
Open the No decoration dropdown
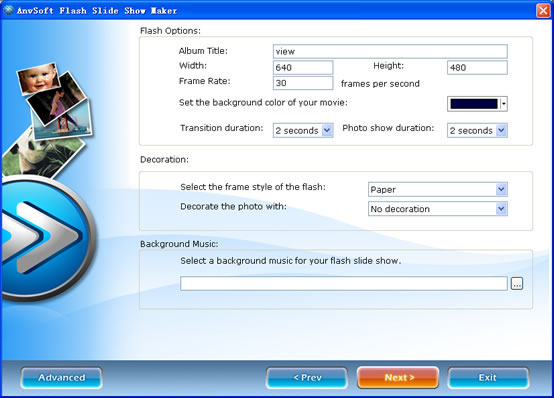438,209
